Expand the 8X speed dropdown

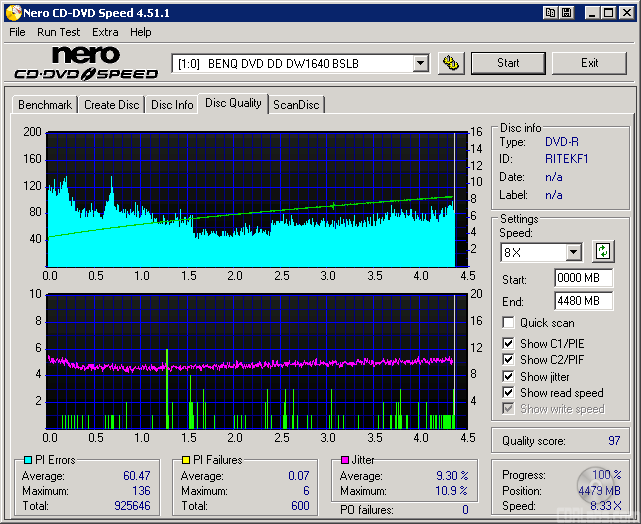573,253
